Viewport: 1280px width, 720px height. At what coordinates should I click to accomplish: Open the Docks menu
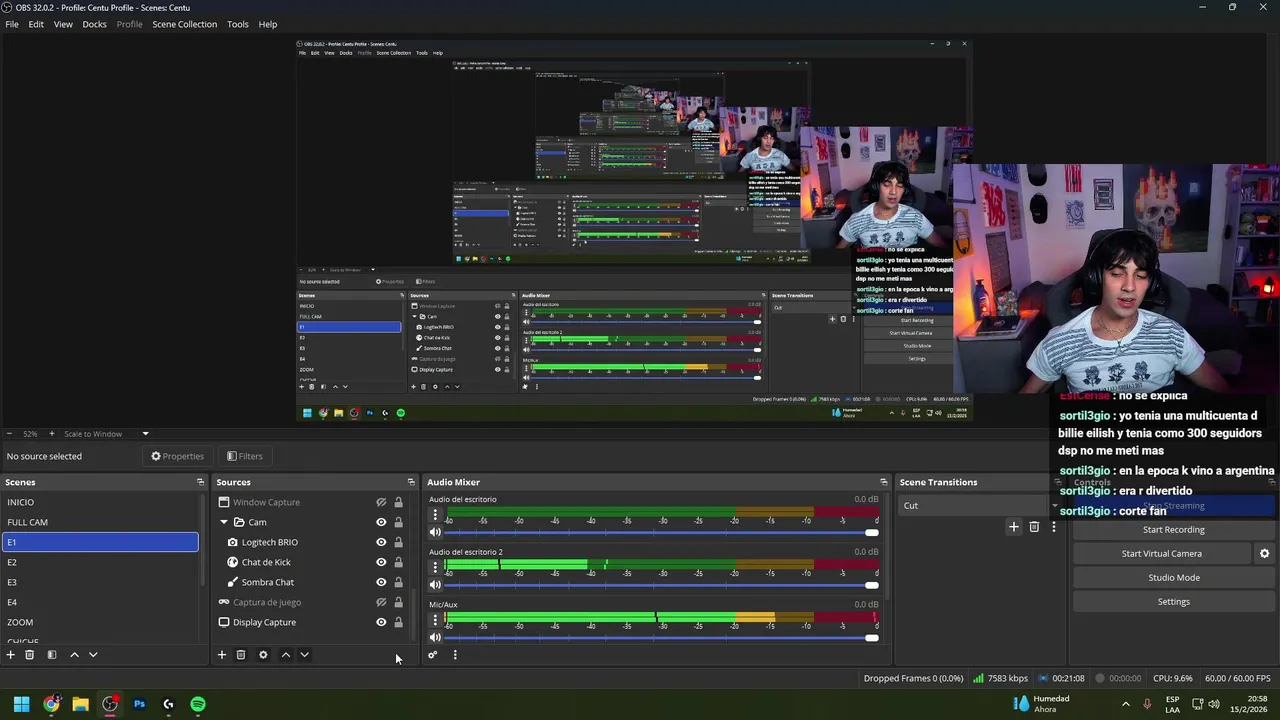click(x=94, y=24)
